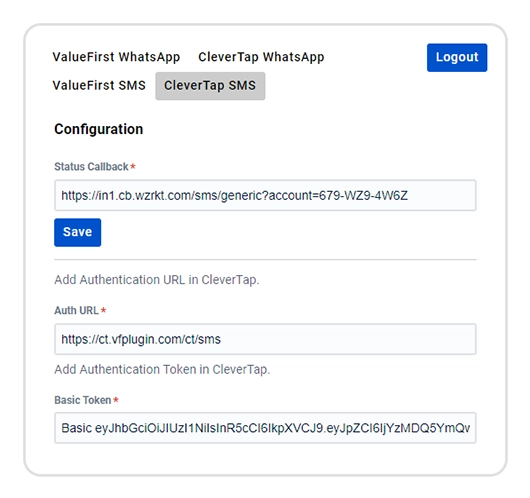Open the CleverTap WhatsApp tab
Screen dimensions: 530x498
click(261, 57)
